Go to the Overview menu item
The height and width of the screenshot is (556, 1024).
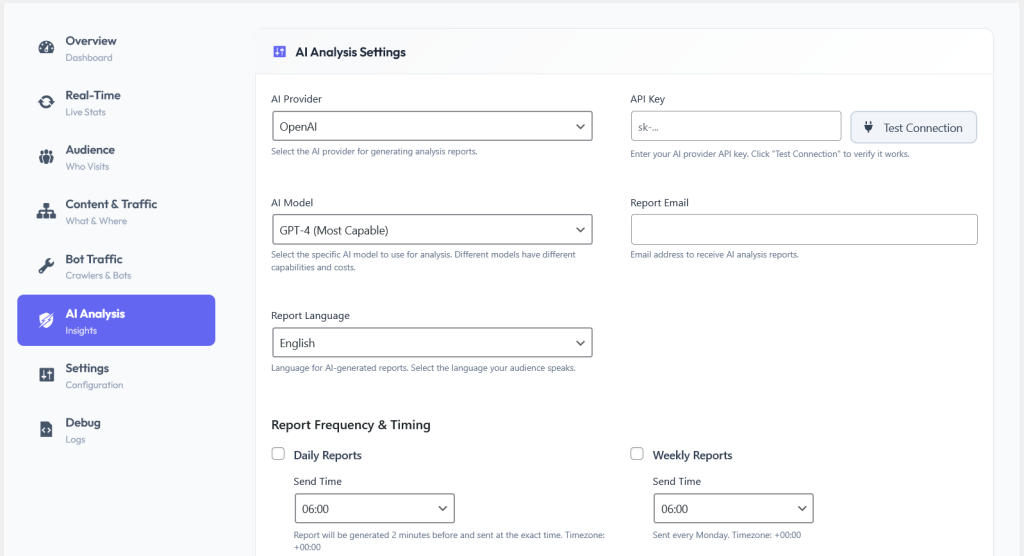pos(116,48)
